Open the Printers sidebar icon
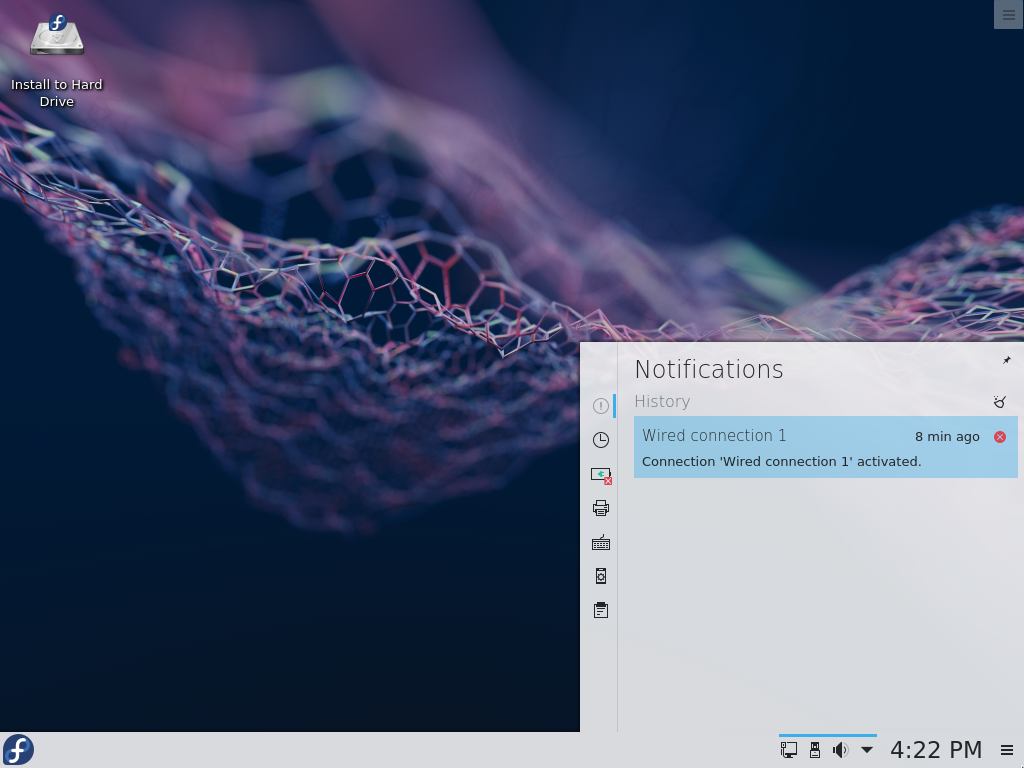The width and height of the screenshot is (1024, 768). tap(601, 508)
